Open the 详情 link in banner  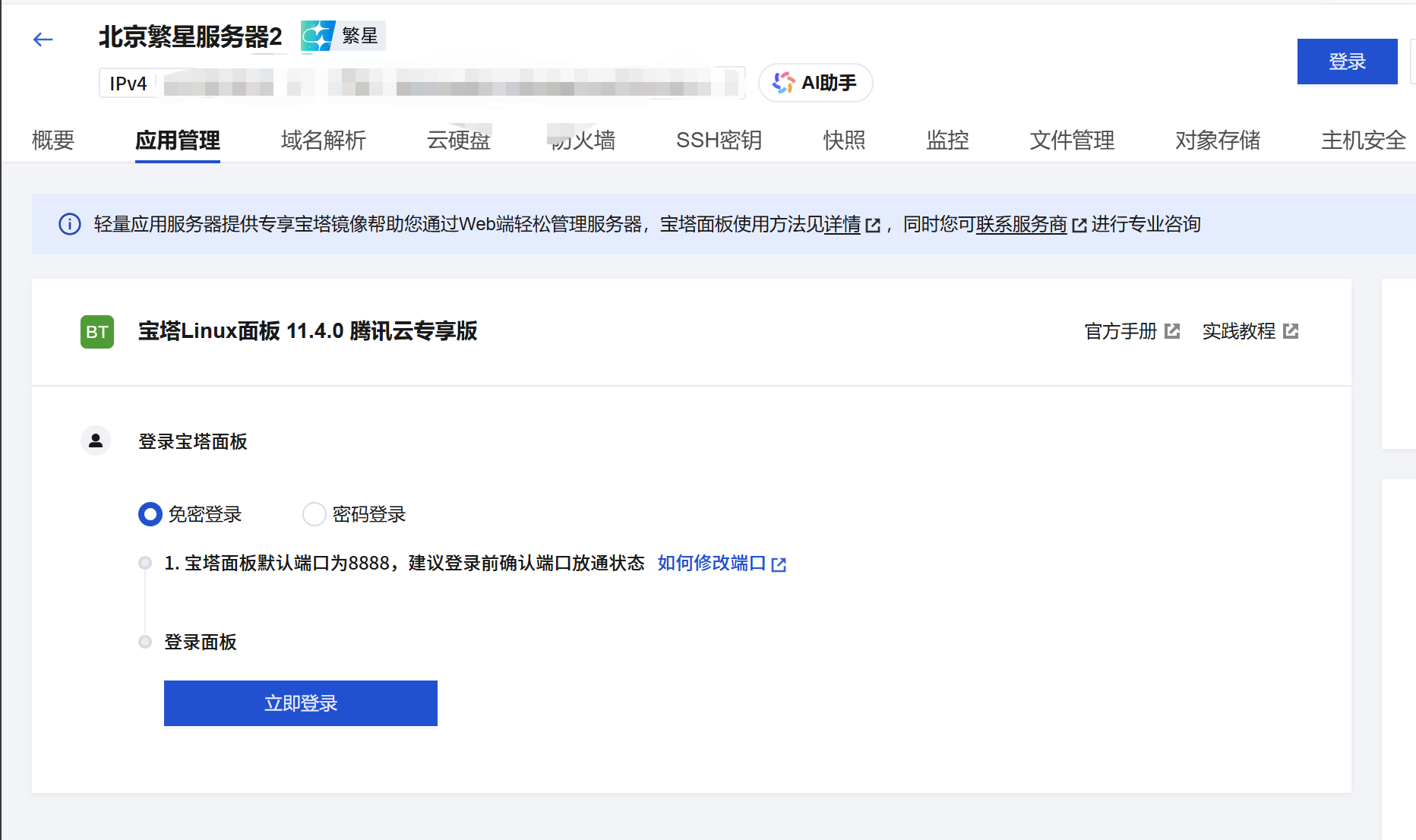click(842, 224)
